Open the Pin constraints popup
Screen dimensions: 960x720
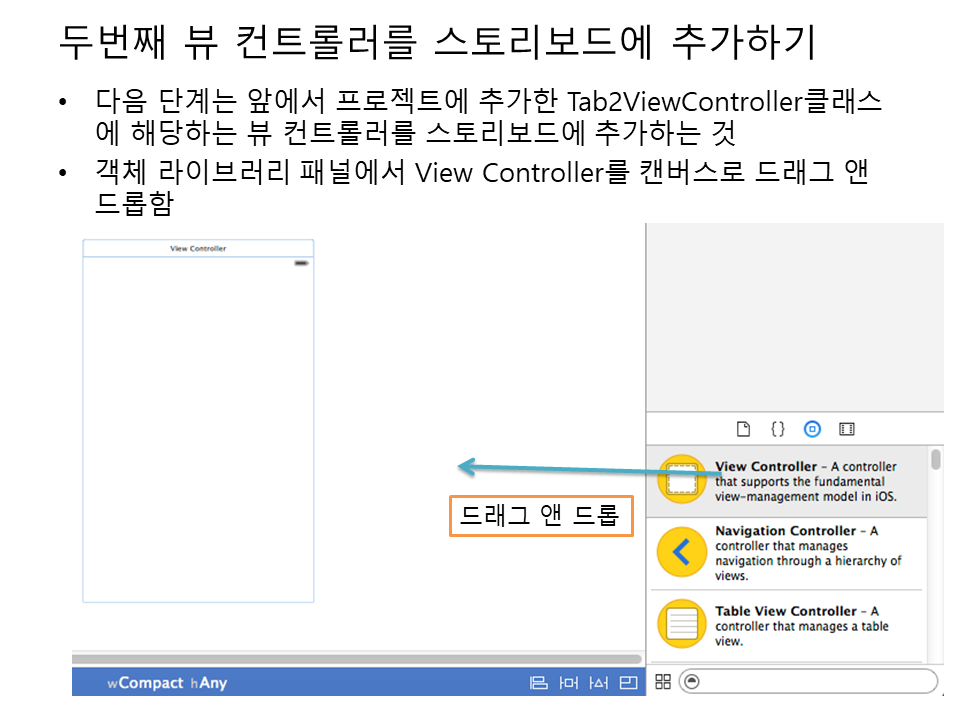coord(569,683)
